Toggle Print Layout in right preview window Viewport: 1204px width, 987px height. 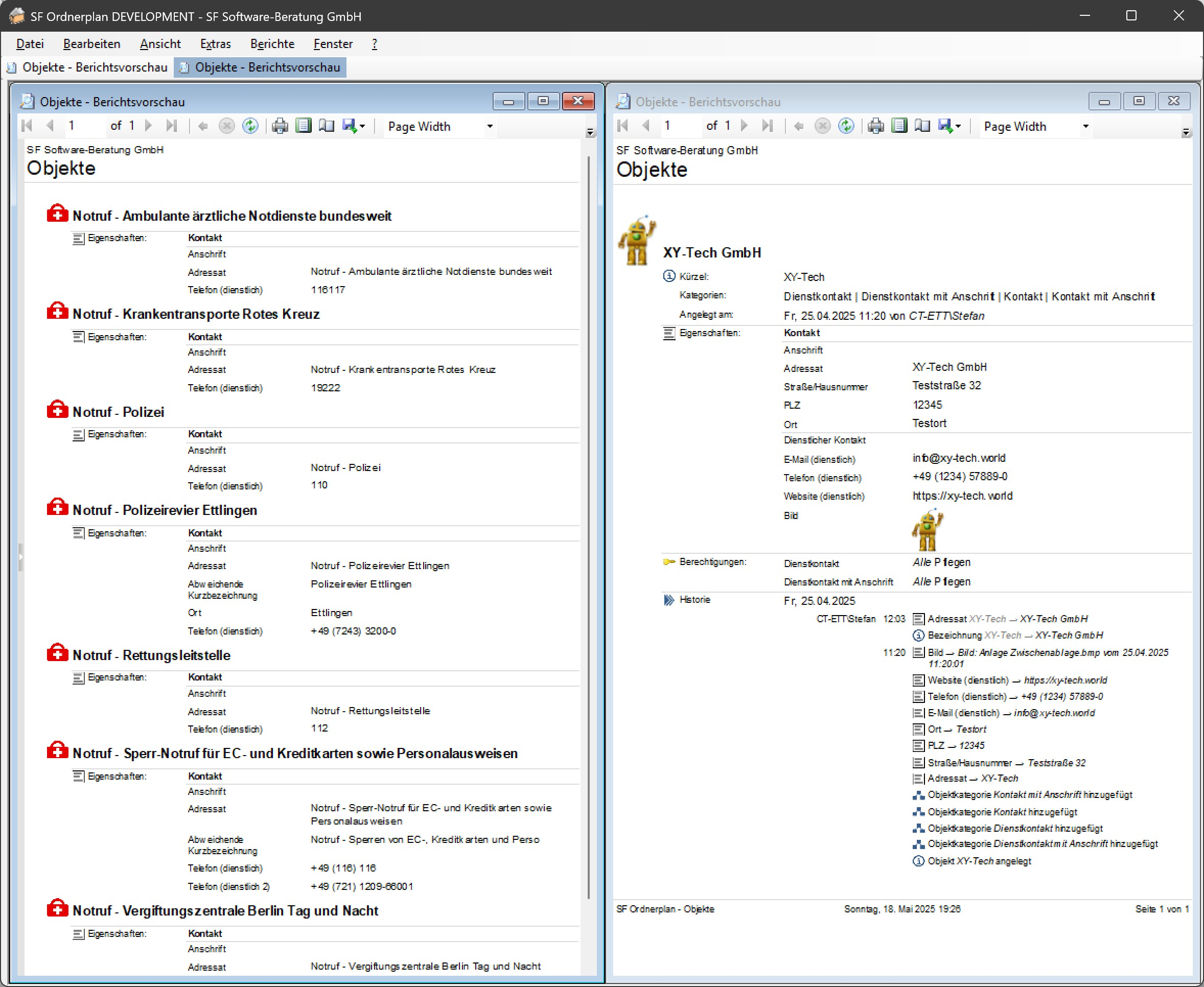[900, 126]
